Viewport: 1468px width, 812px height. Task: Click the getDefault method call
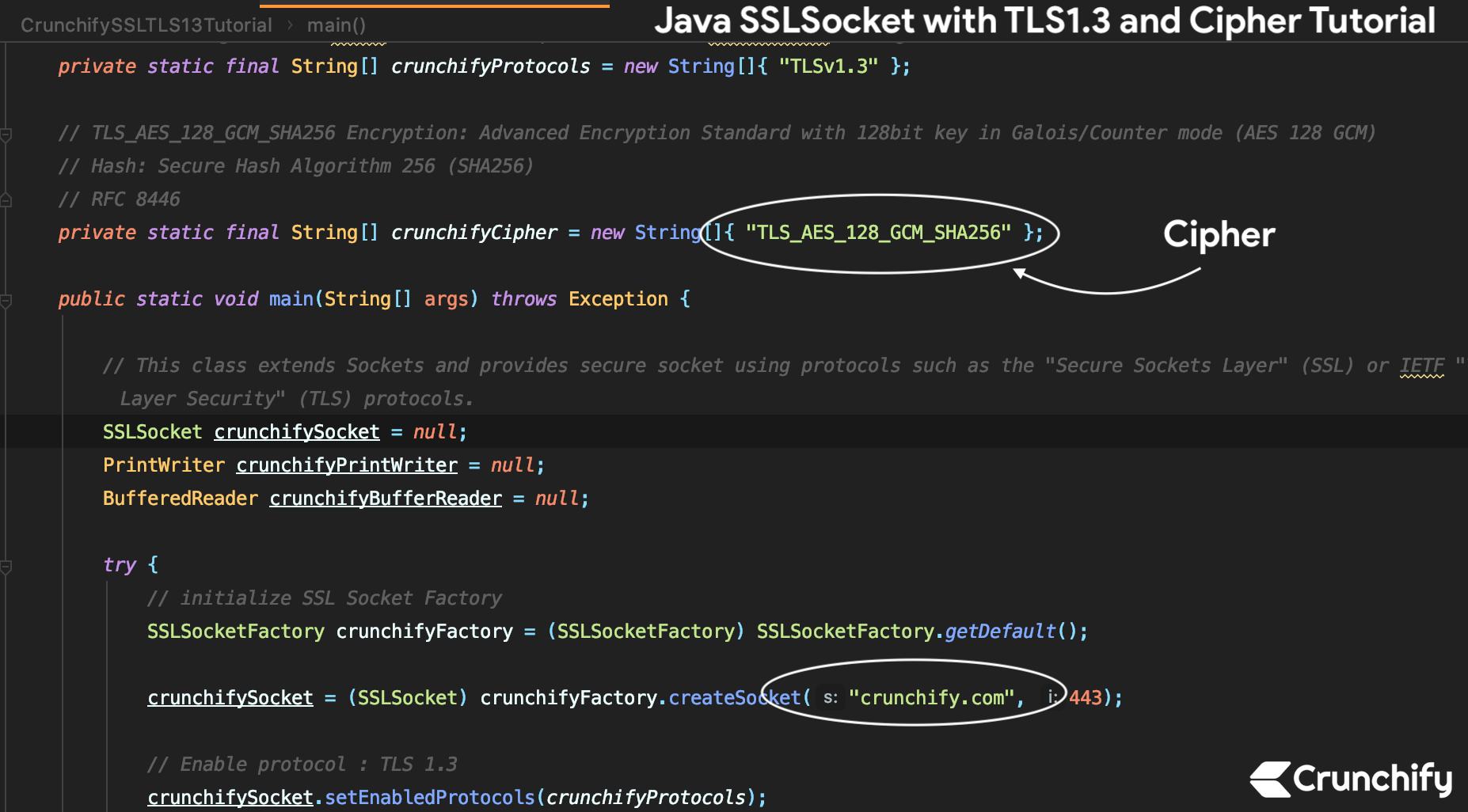point(1000,632)
